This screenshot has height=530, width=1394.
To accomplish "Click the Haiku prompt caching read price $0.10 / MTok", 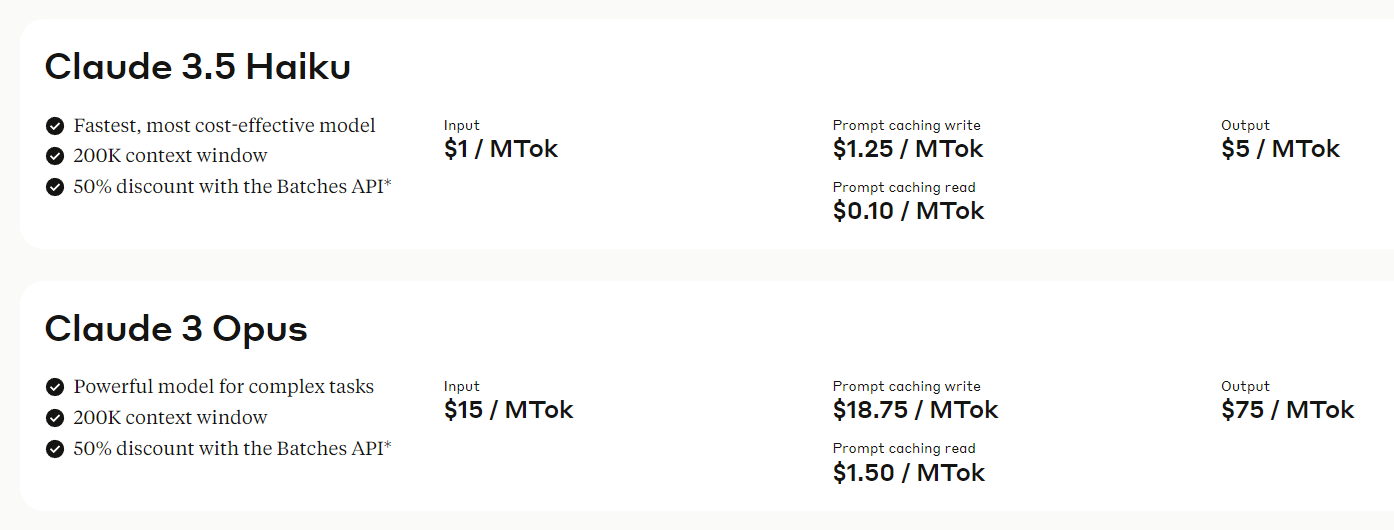I will click(909, 211).
